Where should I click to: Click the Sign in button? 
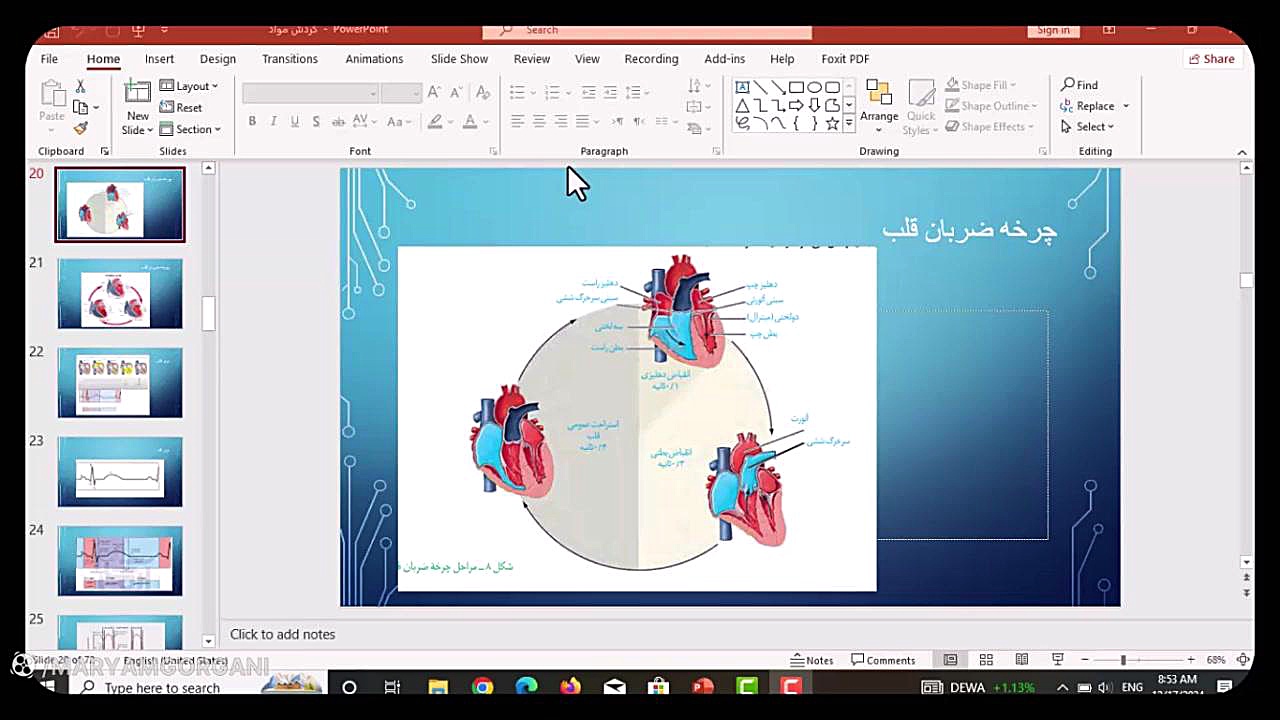click(x=1053, y=30)
